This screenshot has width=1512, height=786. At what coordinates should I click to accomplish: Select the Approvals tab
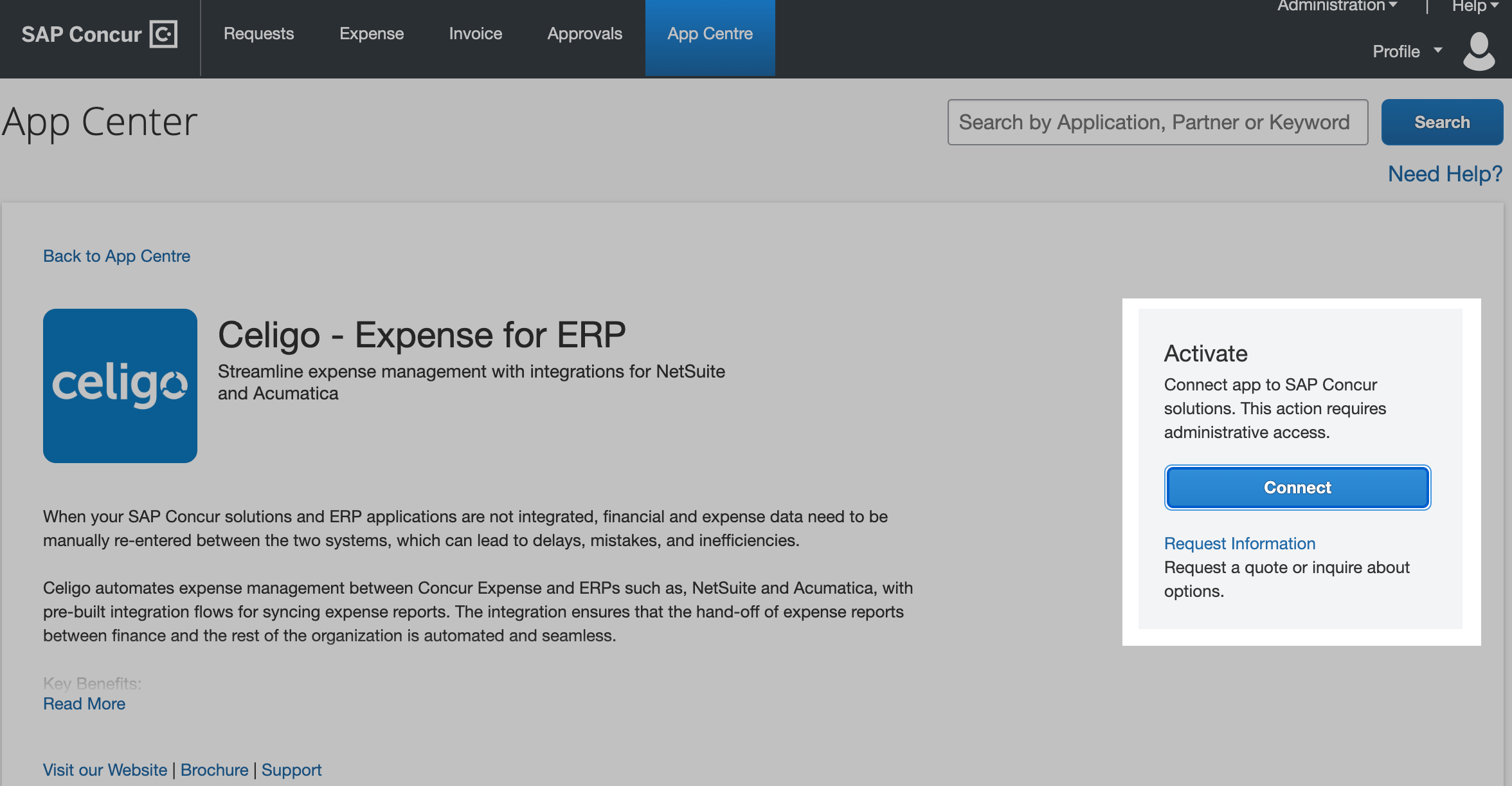point(584,34)
